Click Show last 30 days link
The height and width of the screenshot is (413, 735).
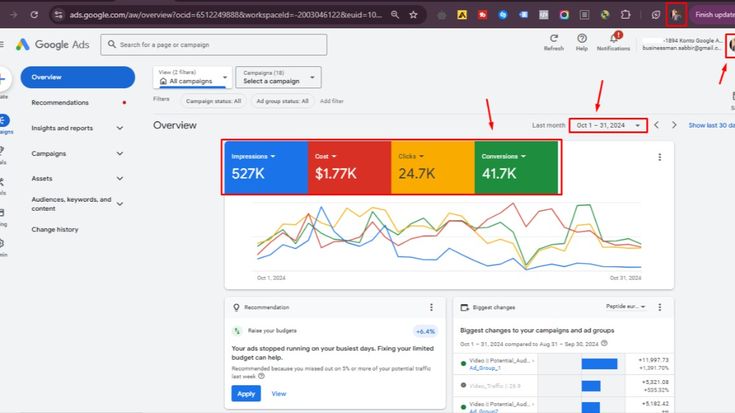(711, 125)
